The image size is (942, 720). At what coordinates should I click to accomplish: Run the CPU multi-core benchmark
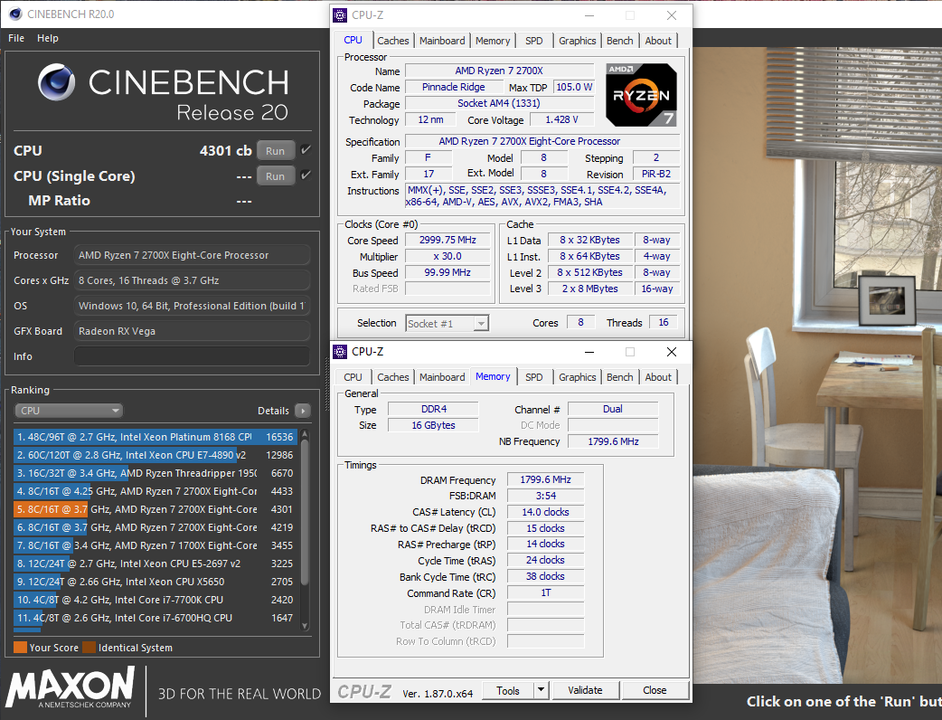[275, 151]
